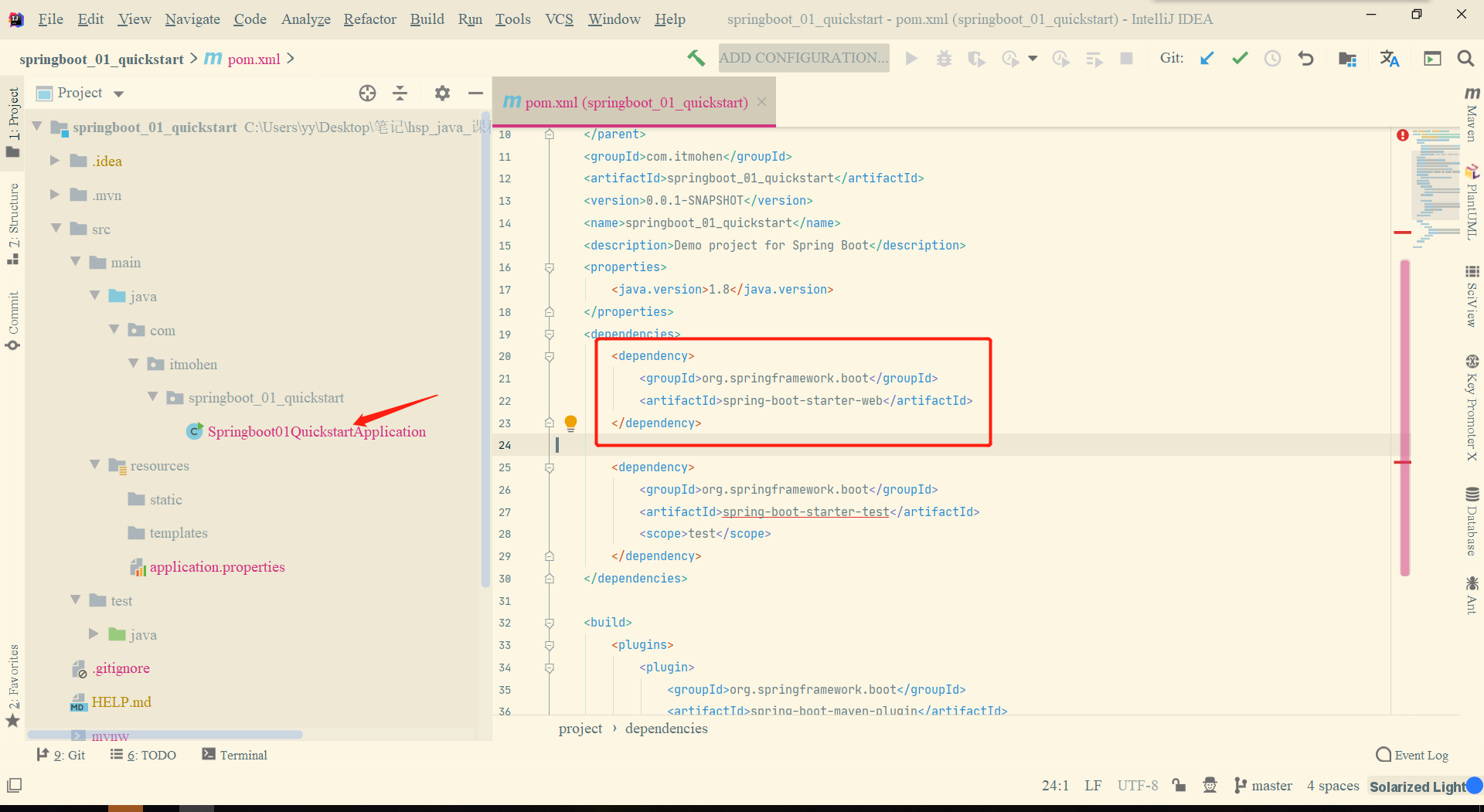Viewport: 1484px width, 812px height.
Task: Click the Stop square icon
Action: point(1126,59)
